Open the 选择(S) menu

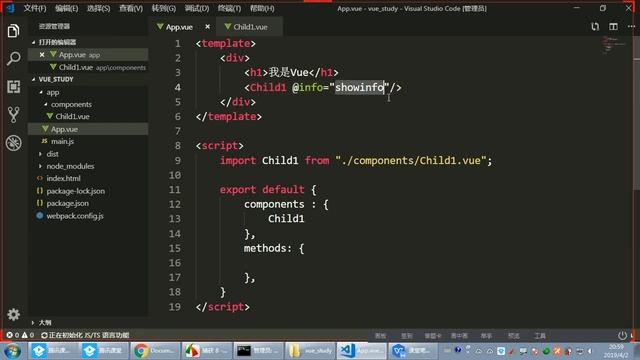(x=98, y=8)
